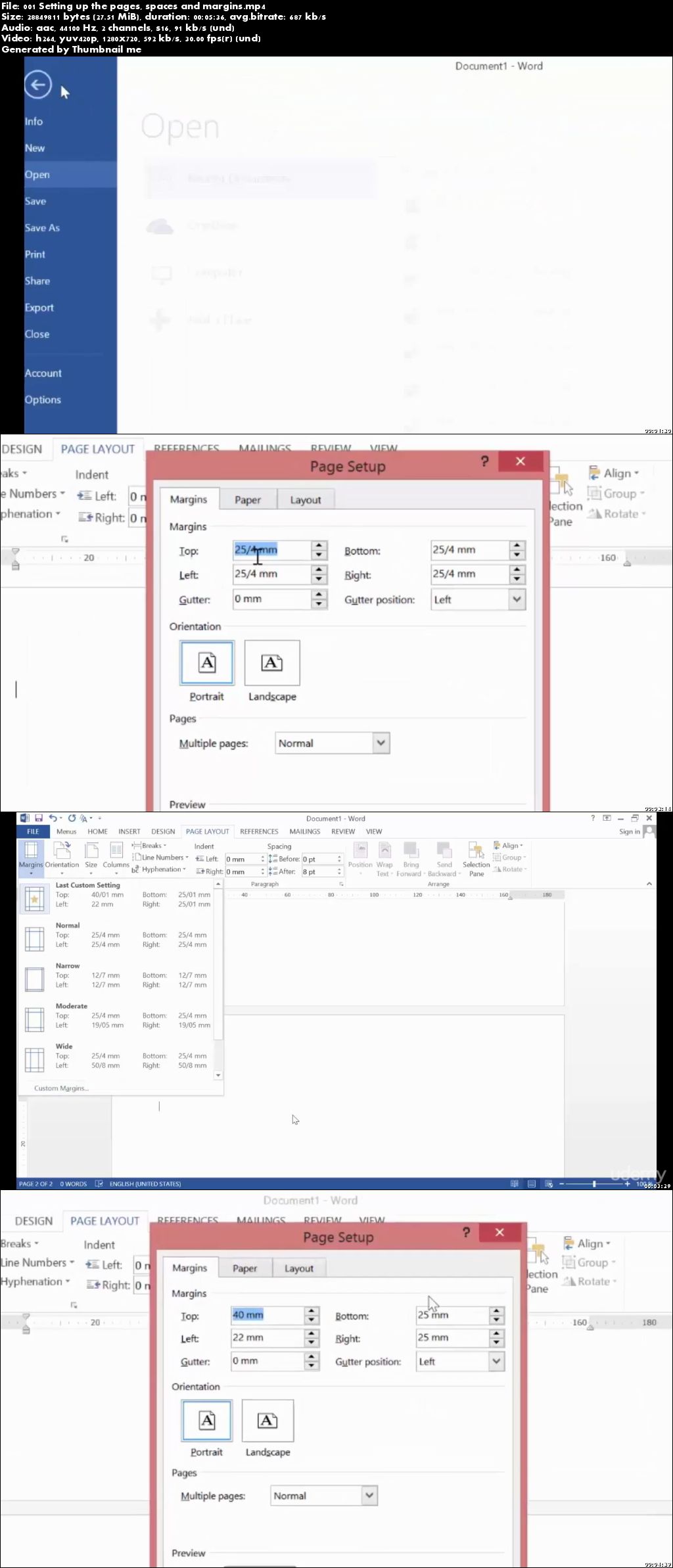The height and width of the screenshot is (1568, 673).
Task: Open Options in the Backstage sidebar
Action: pyautogui.click(x=43, y=400)
